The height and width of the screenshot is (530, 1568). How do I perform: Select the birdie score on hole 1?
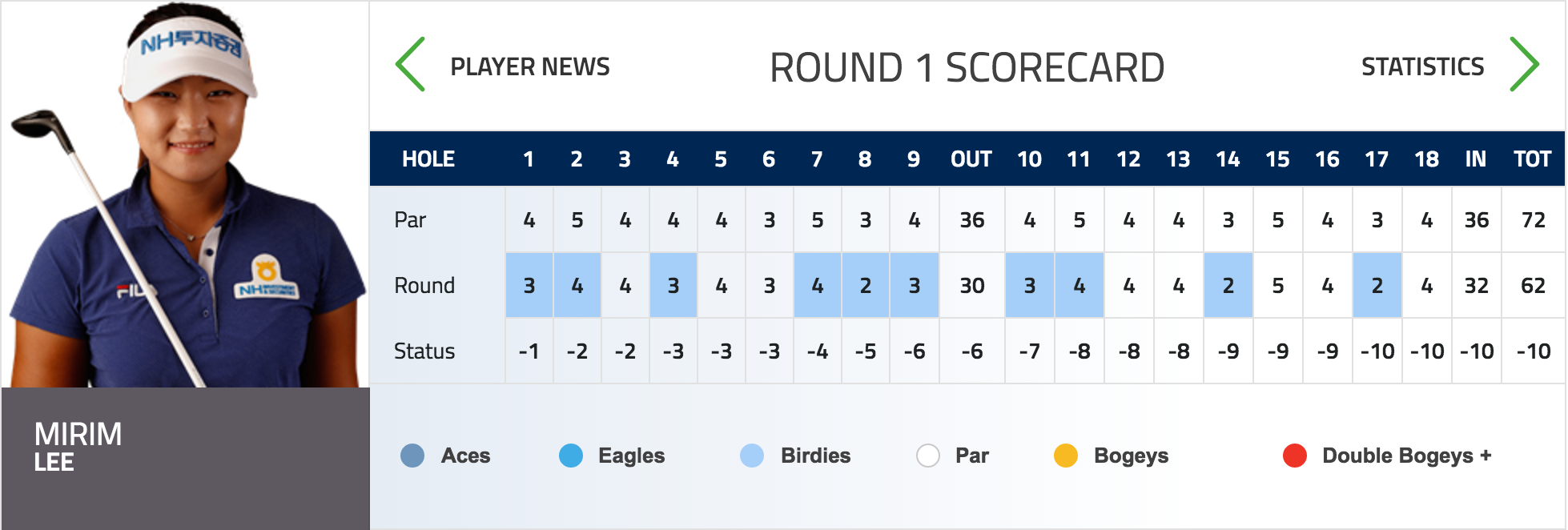529,285
